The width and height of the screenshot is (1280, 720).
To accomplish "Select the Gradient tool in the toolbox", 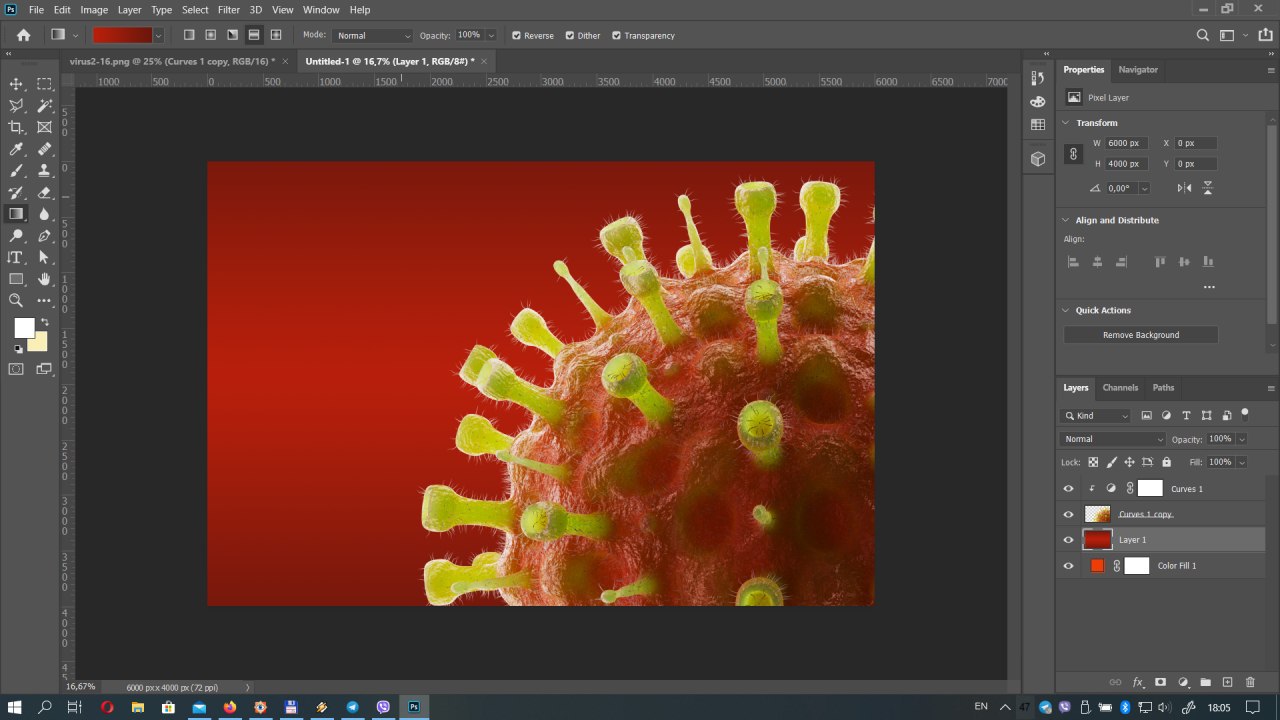I will pos(16,214).
